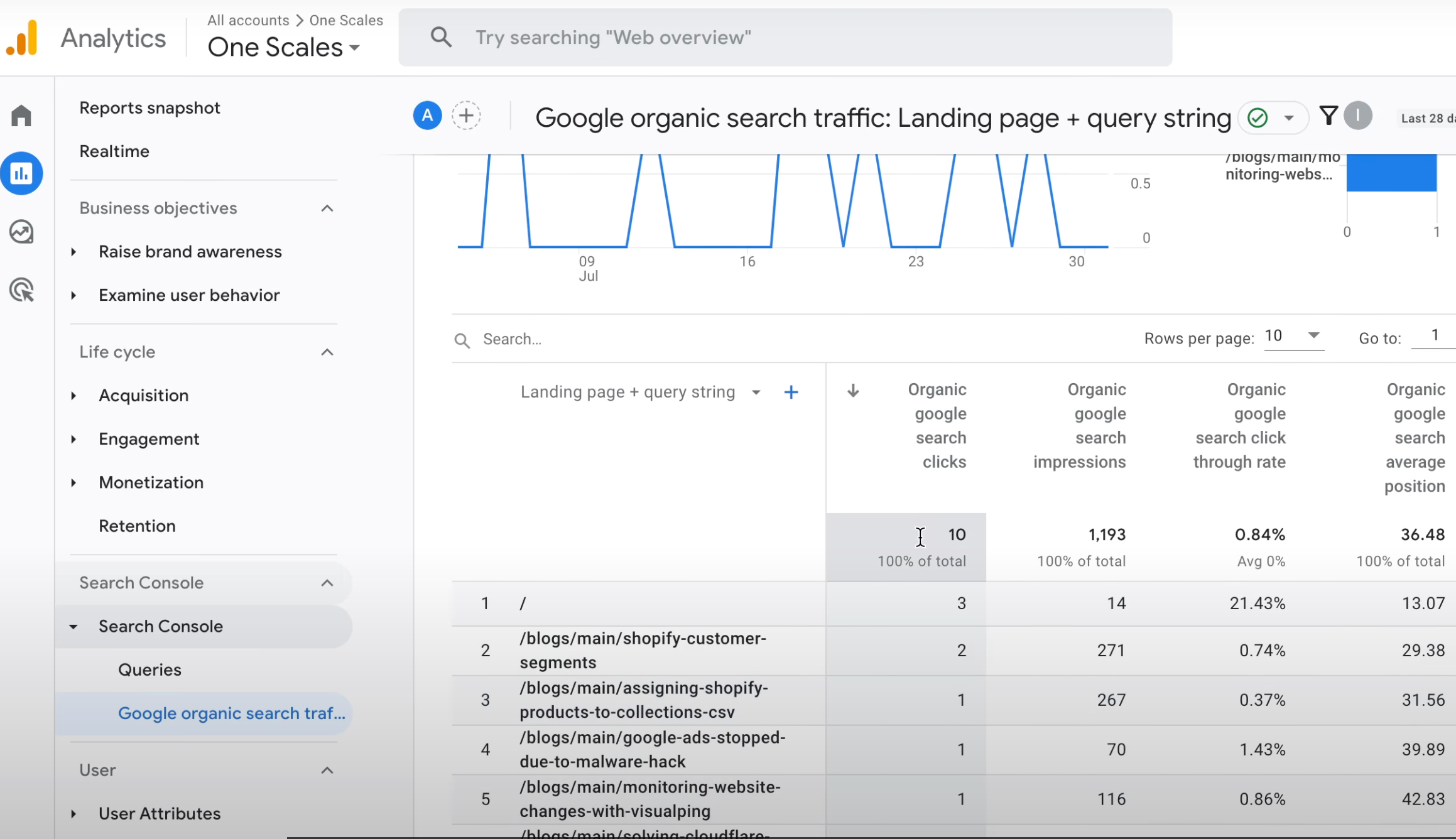The image size is (1456, 839).
Task: Select the Reports icon in the left rail
Action: pos(22,173)
